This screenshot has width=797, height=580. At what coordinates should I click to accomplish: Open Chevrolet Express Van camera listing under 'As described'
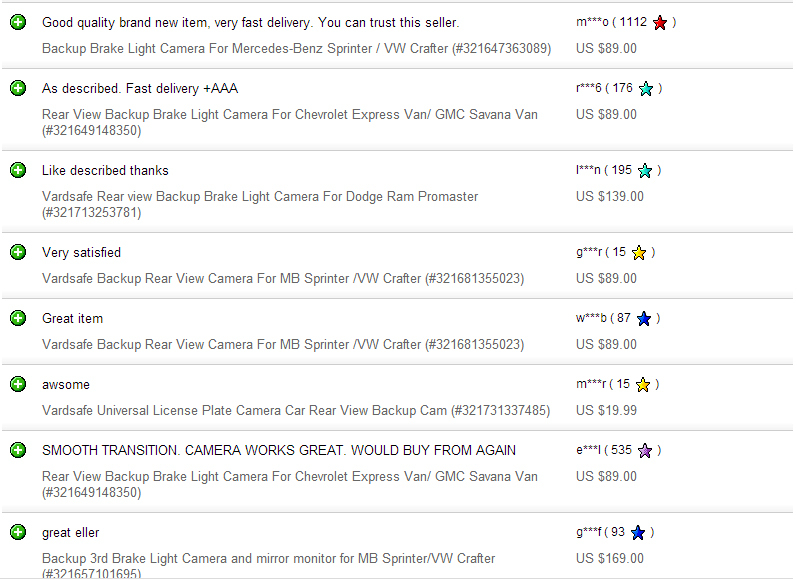pos(290,123)
